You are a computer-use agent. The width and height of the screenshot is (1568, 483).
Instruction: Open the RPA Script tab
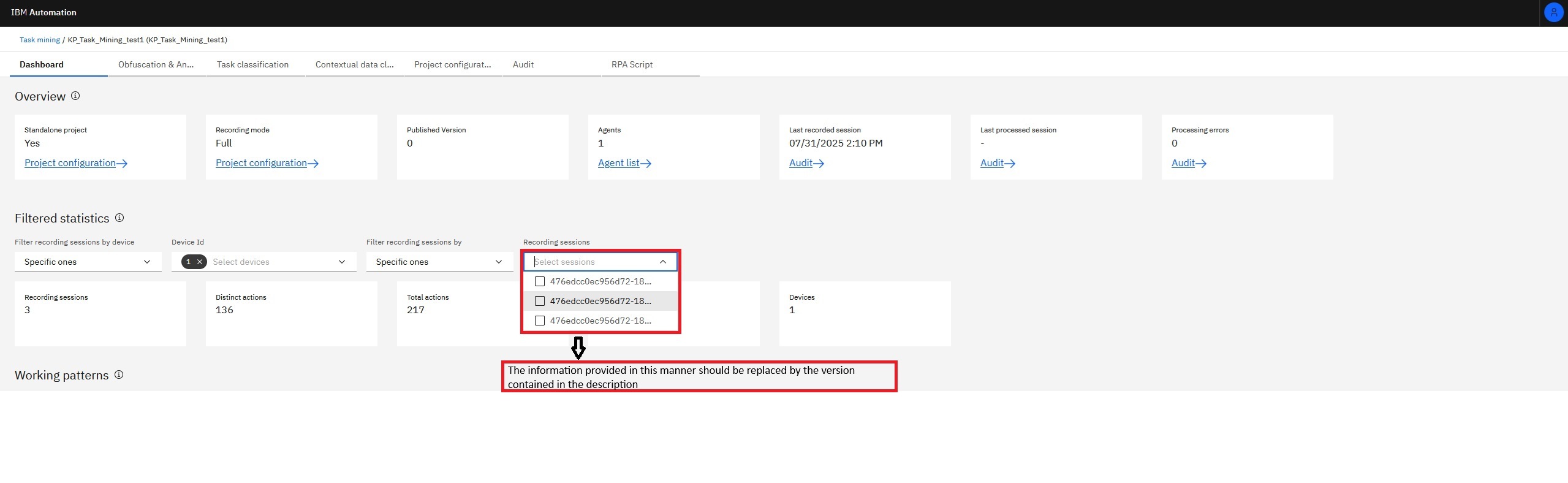pos(632,64)
